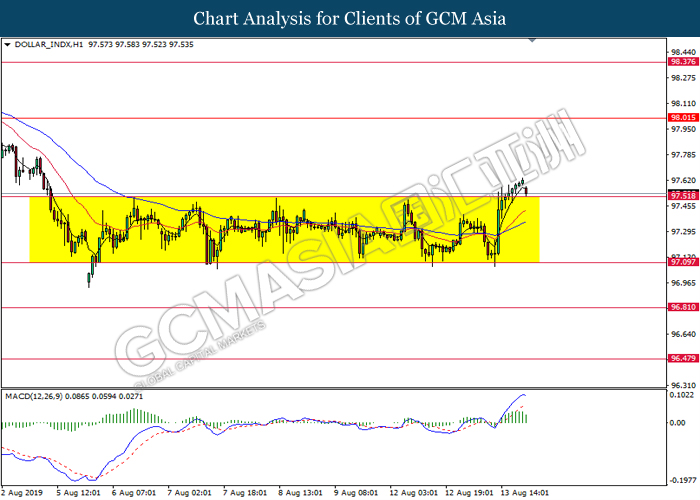The height and width of the screenshot is (500, 700).
Task: Click the 98.440 price axis value
Action: [683, 52]
